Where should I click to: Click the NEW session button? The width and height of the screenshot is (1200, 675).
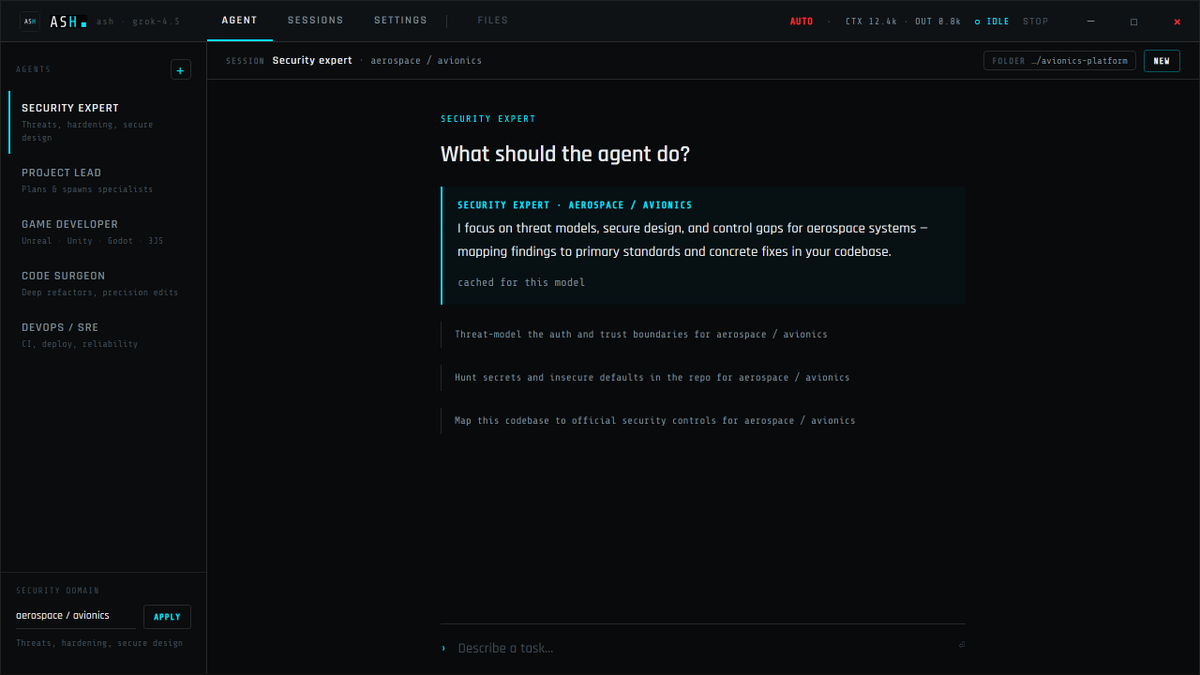click(1161, 61)
